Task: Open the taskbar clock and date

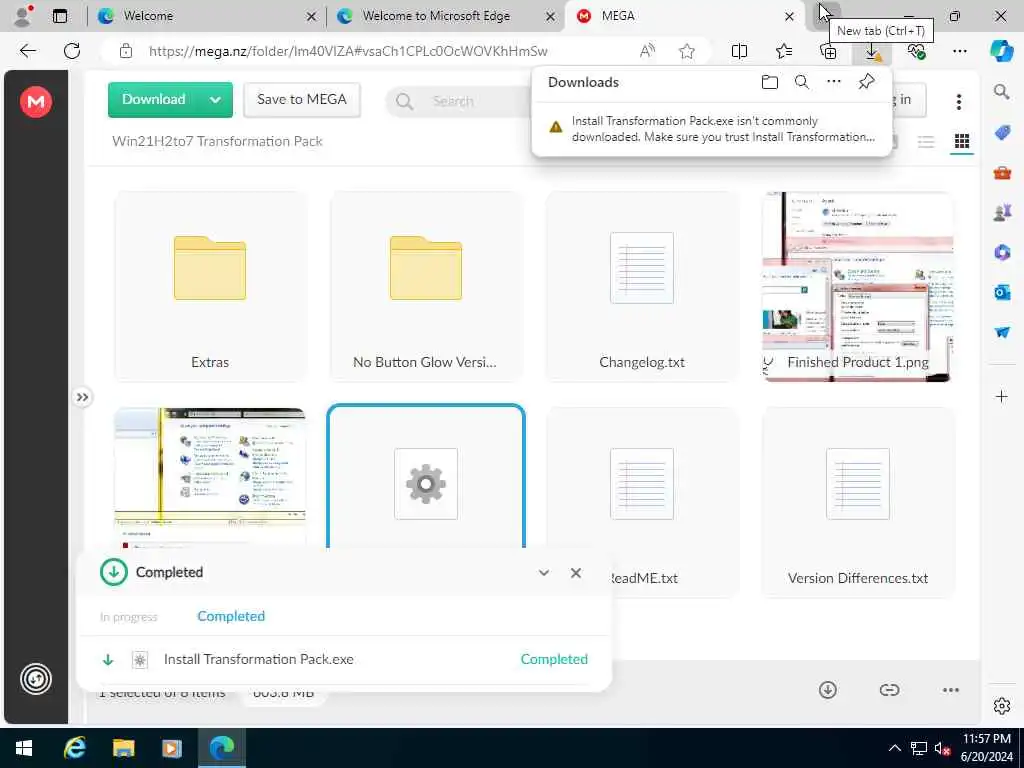Action: click(986, 748)
